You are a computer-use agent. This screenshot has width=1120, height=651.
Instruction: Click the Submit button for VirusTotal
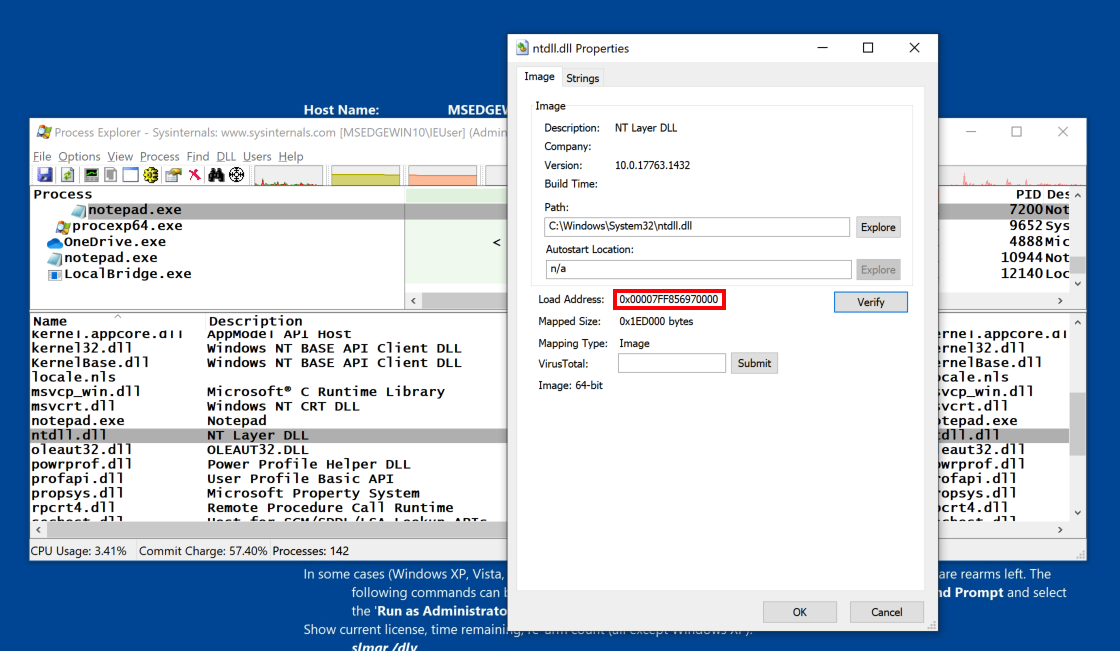point(754,363)
